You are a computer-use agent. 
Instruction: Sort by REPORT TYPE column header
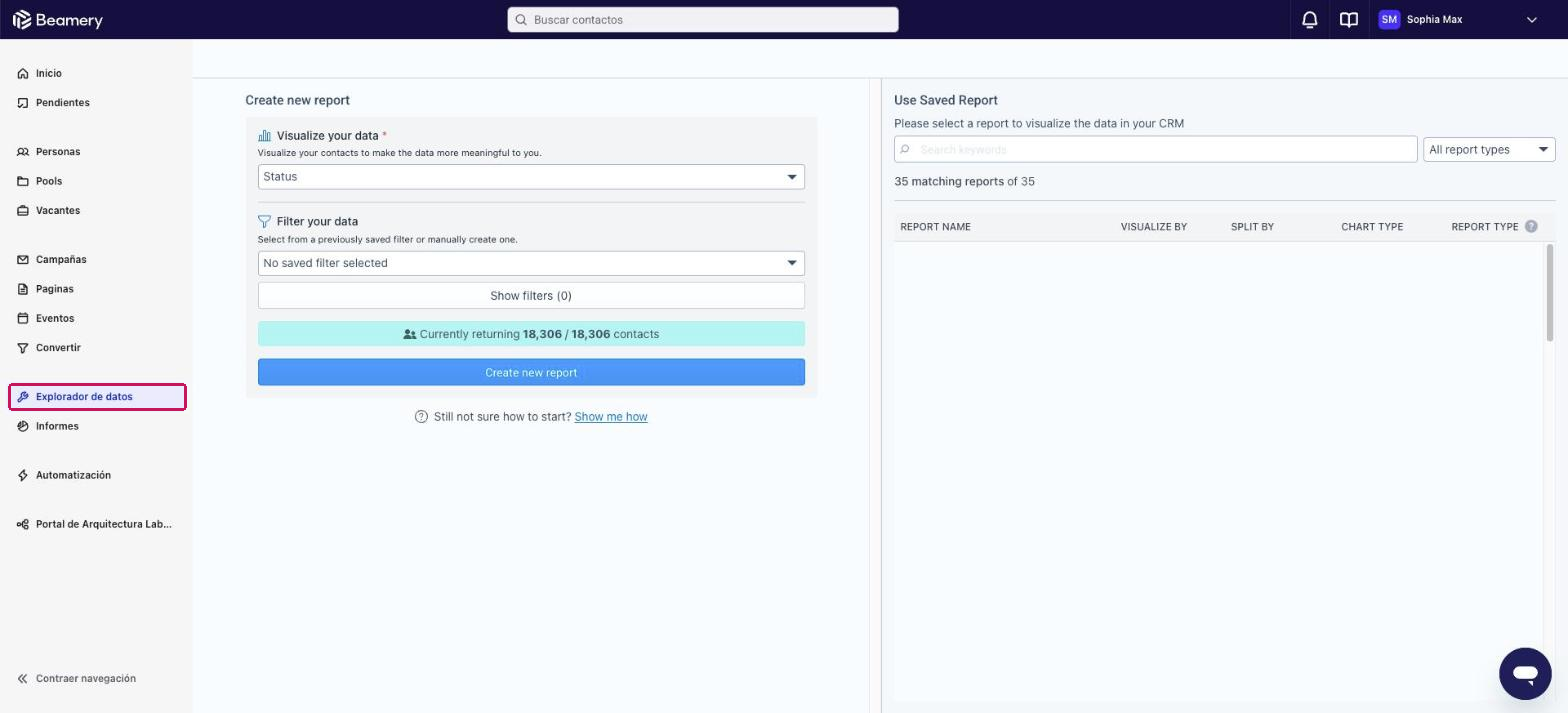point(1484,227)
